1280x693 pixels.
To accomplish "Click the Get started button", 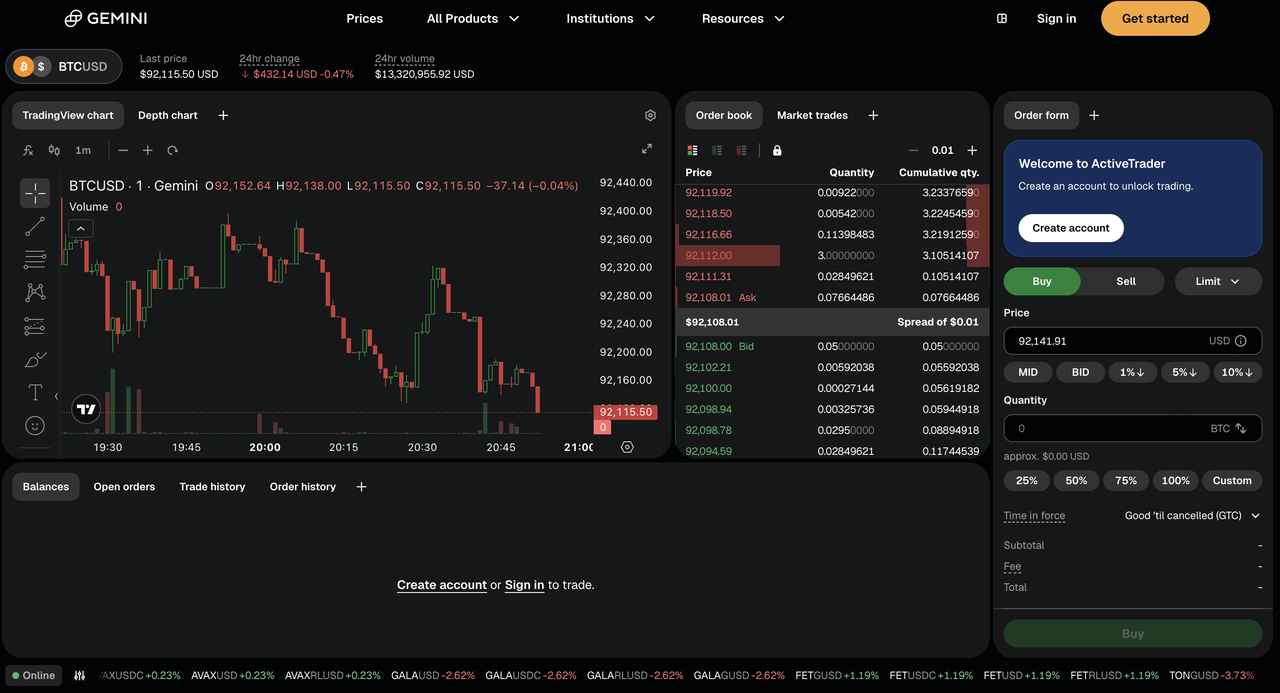I will pos(1155,18).
